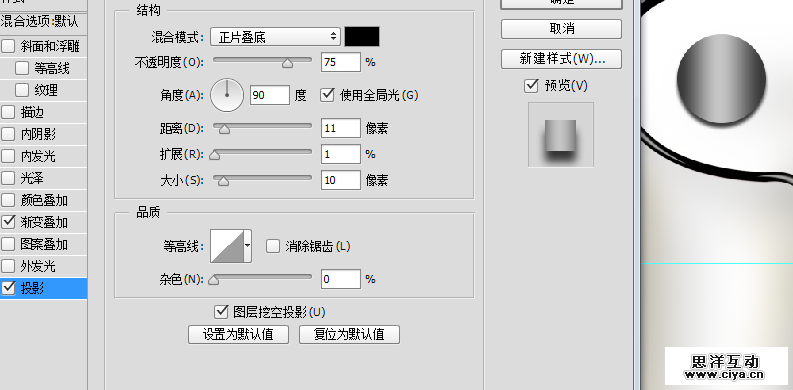
Task: Uncheck the 投影 checkbox
Action: pos(8,288)
